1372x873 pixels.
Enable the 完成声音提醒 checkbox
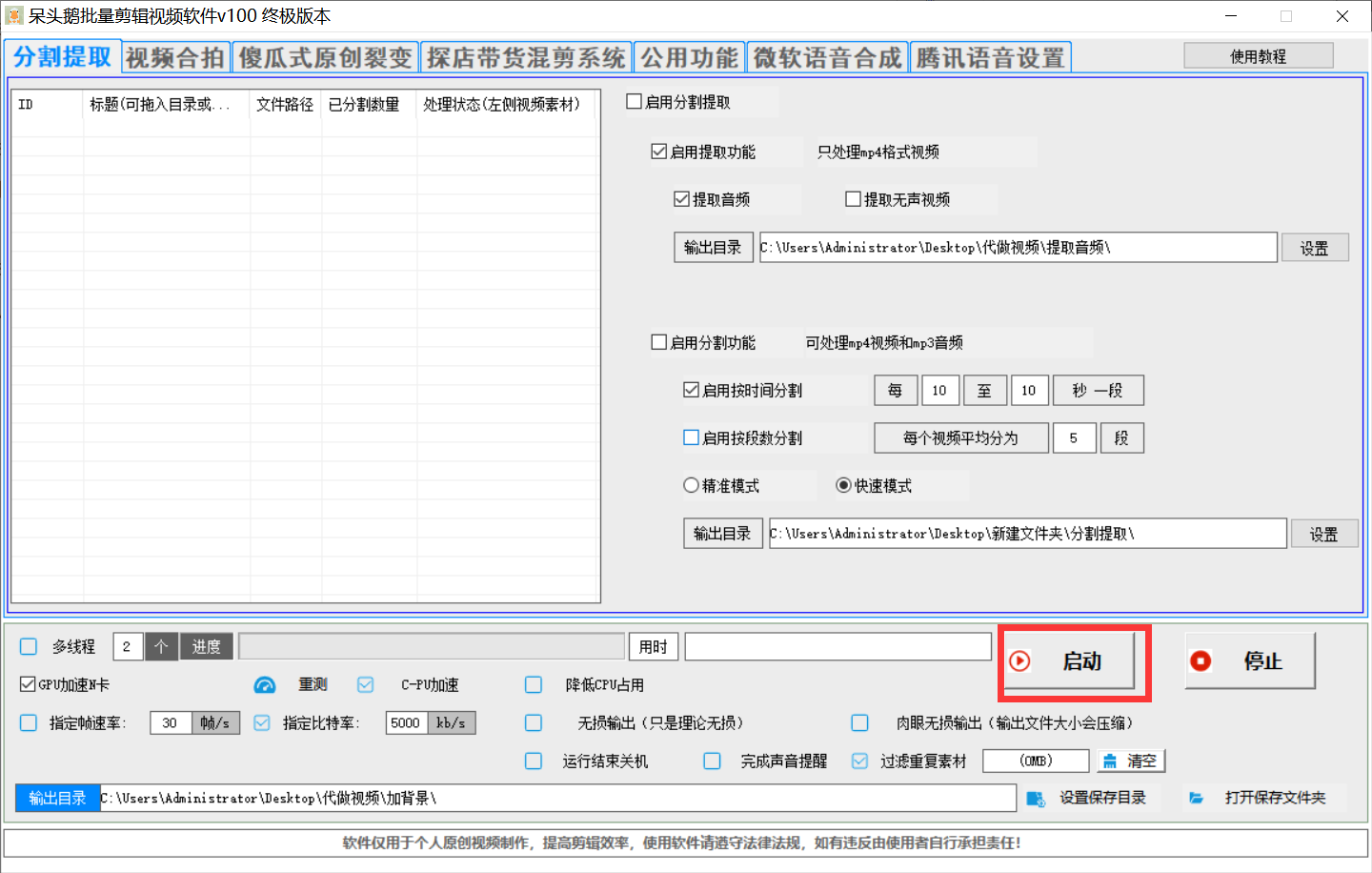coord(712,761)
